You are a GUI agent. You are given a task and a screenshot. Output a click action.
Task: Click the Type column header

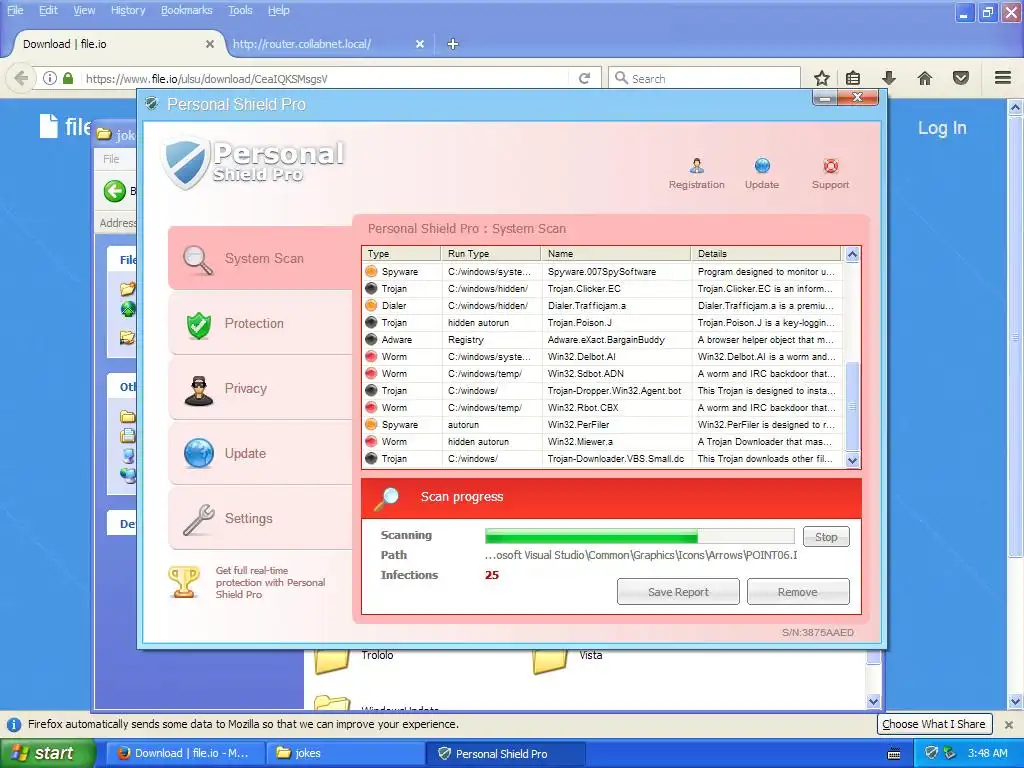402,253
